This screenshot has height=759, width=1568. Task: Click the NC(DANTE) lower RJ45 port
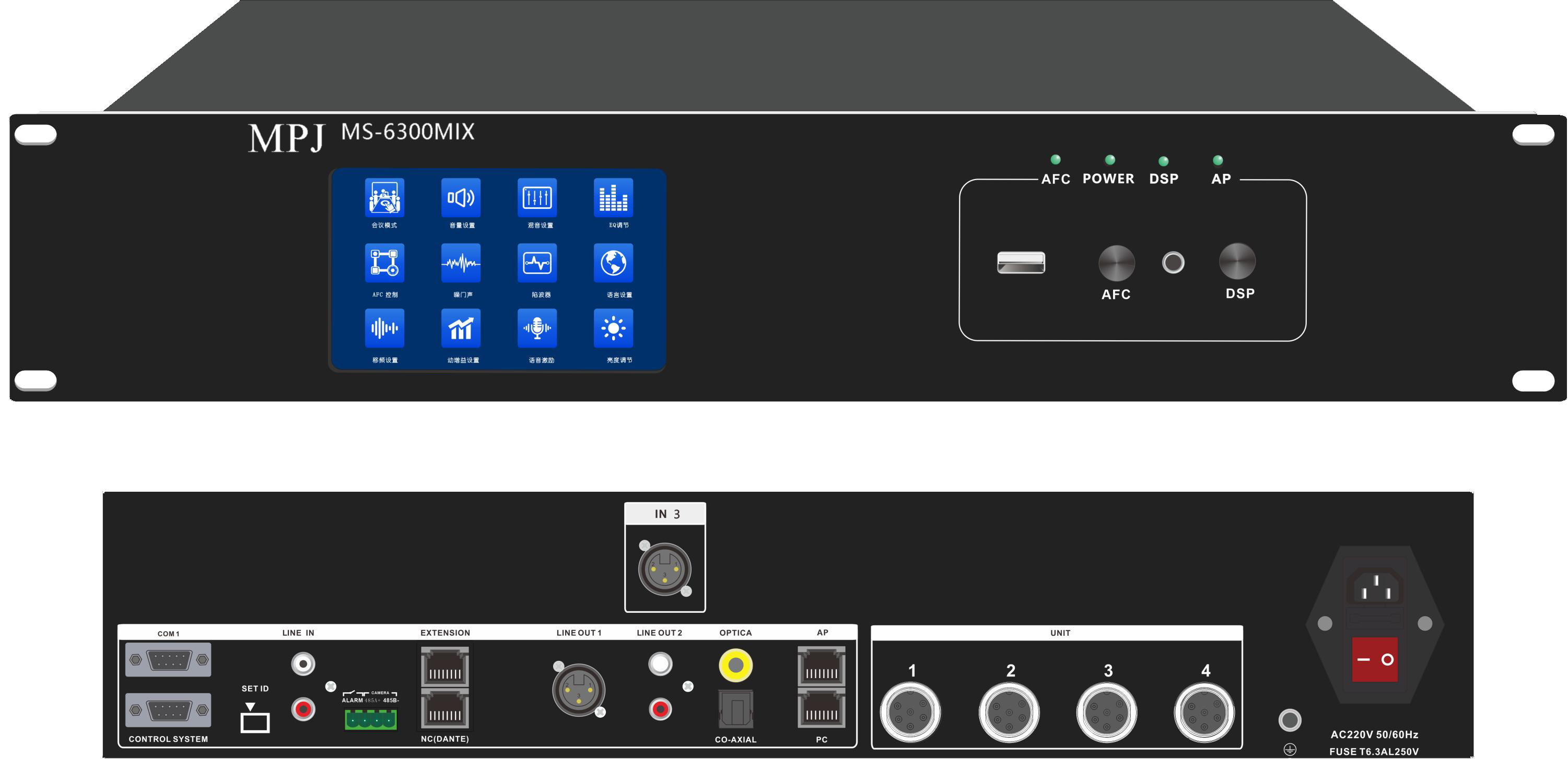click(445, 708)
